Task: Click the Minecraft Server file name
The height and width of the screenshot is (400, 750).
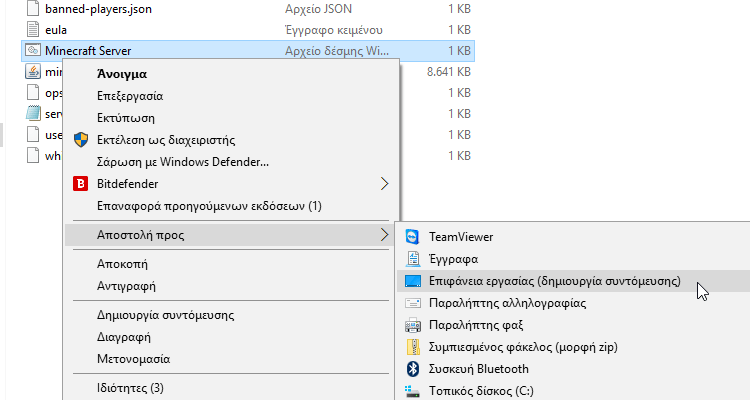Action: click(x=88, y=51)
